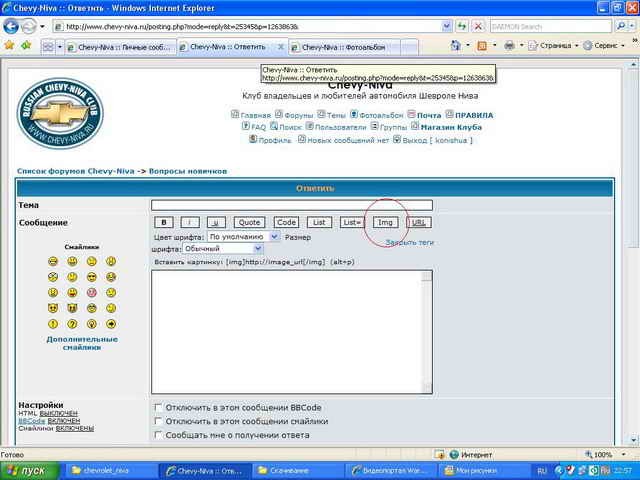Switch to 'Chevy-Niva :: Фотоальбом' tab

[344, 47]
